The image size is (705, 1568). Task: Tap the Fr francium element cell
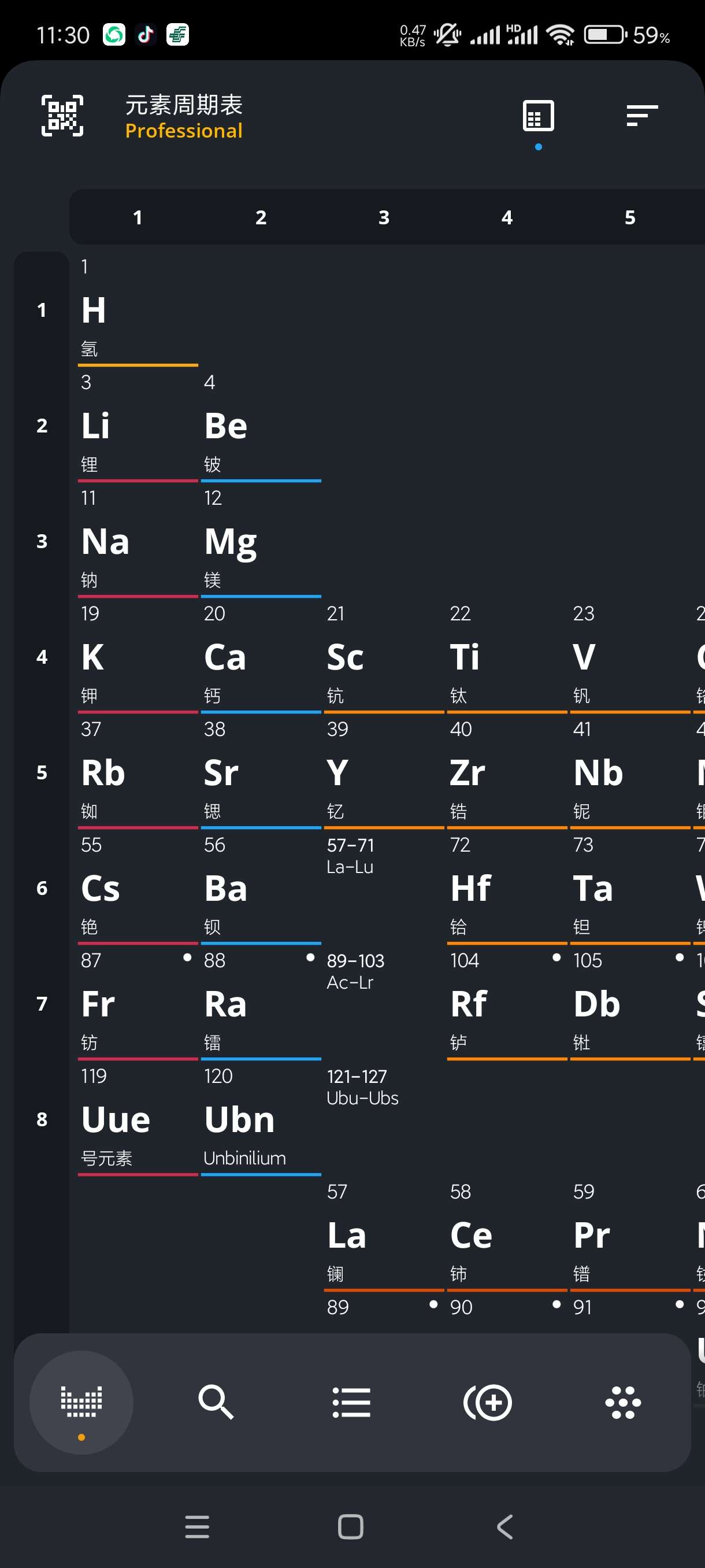coord(138,1003)
